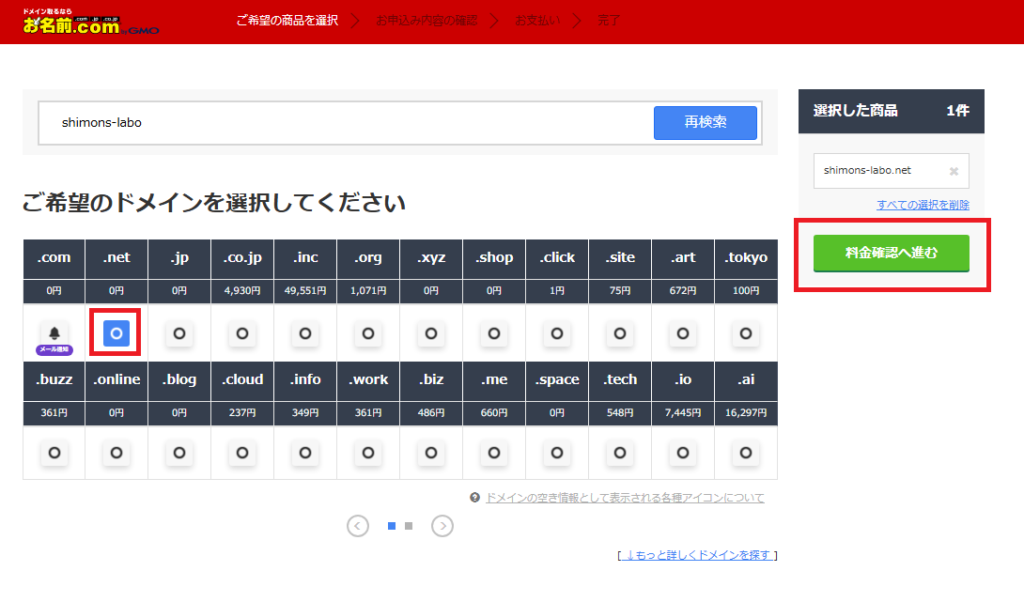This screenshot has width=1024, height=602.
Task: Select the .ai domain option
Action: click(x=745, y=453)
